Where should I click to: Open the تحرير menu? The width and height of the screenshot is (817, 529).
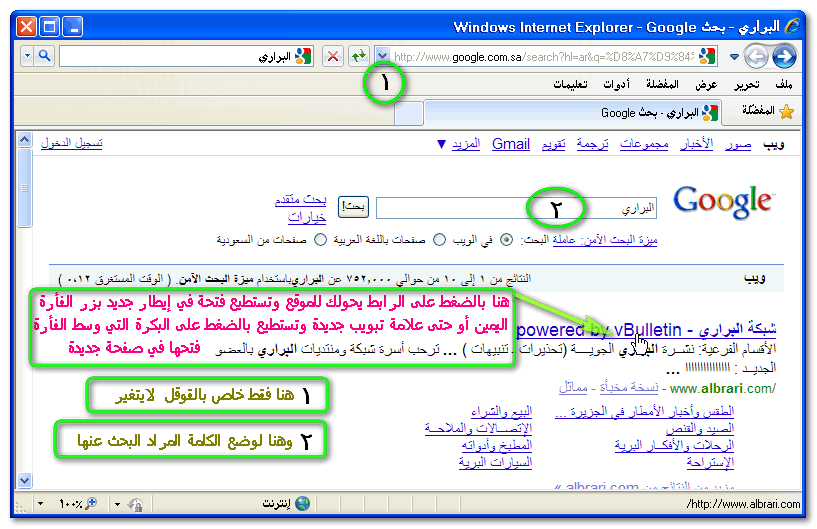click(x=747, y=84)
